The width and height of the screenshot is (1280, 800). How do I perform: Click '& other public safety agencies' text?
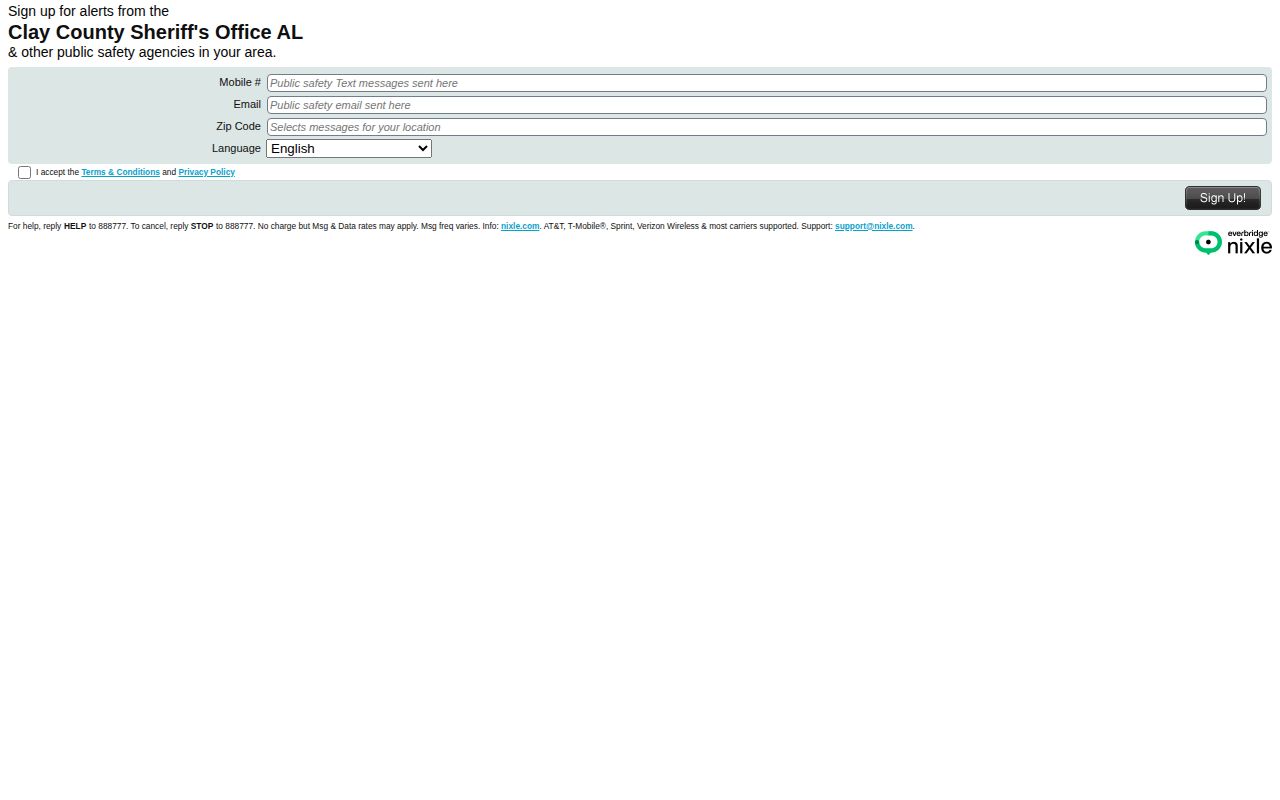[102, 52]
